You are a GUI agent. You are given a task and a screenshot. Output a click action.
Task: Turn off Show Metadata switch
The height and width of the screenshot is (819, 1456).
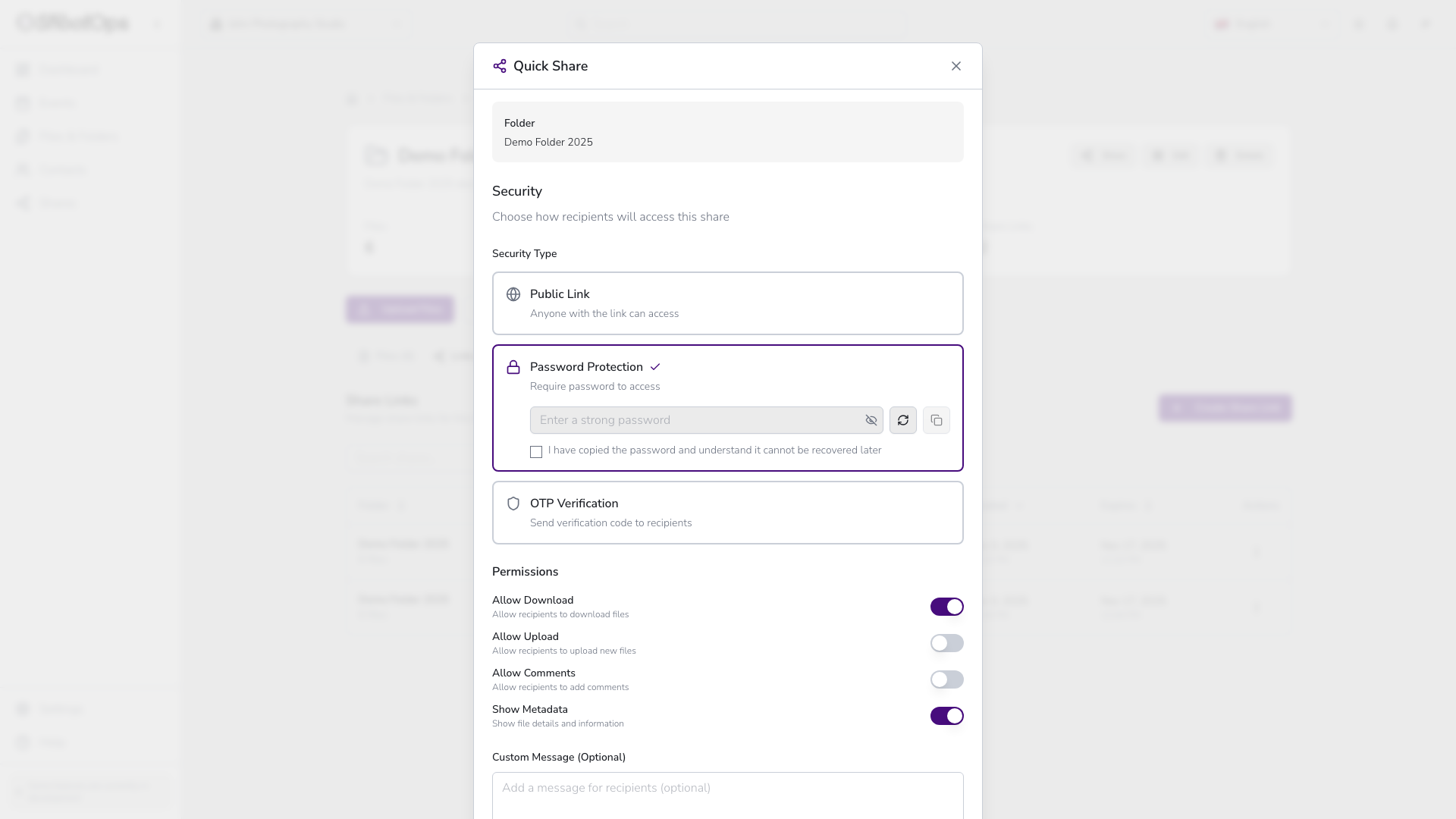946,716
